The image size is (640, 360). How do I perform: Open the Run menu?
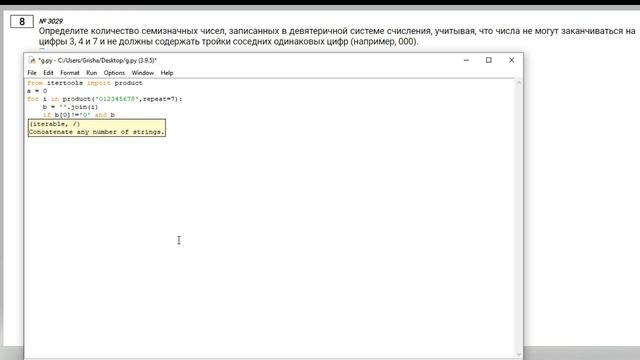(91, 73)
